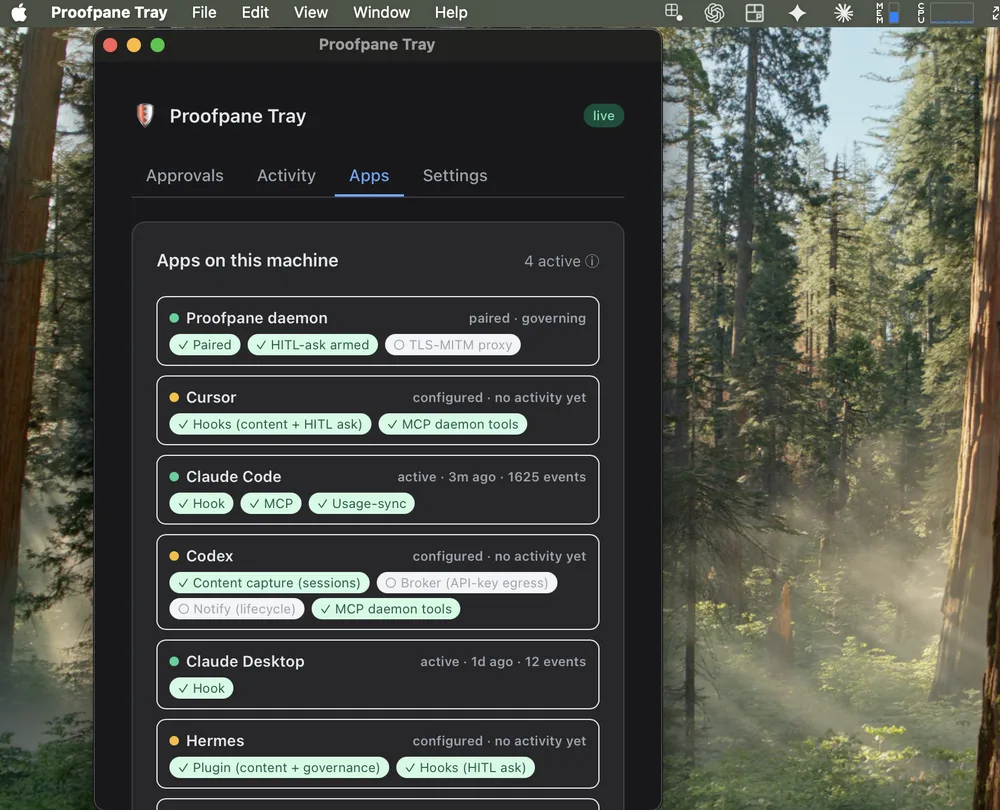Viewport: 1000px width, 810px height.
Task: Toggle Cursor's Hooks (content + HITL ask) chip
Action: click(x=270, y=424)
